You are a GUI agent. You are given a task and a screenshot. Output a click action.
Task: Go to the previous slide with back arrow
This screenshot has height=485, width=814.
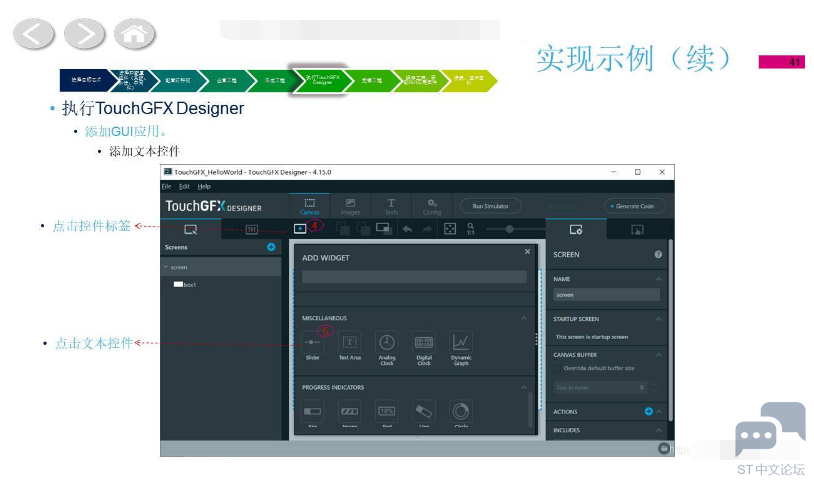coord(33,34)
